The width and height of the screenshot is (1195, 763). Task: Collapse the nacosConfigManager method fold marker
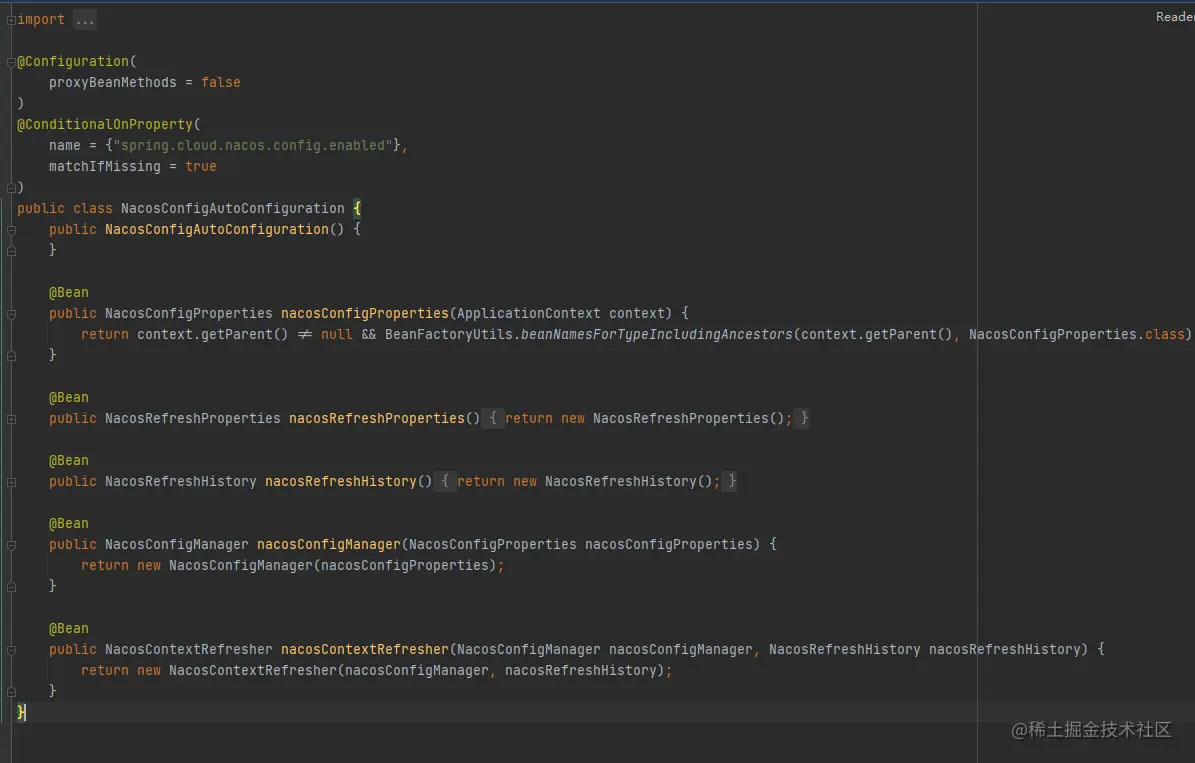[11, 545]
